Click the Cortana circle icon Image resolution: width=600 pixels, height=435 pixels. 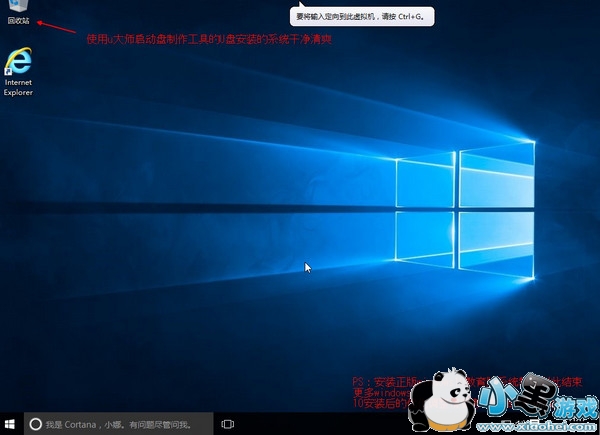point(36,424)
